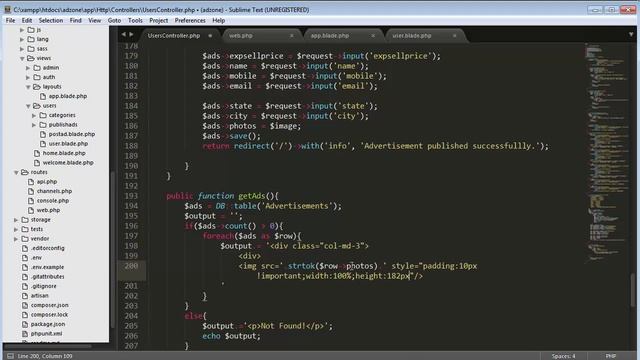
Task: Open the tab list dropdown arrow
Action: (631, 35)
